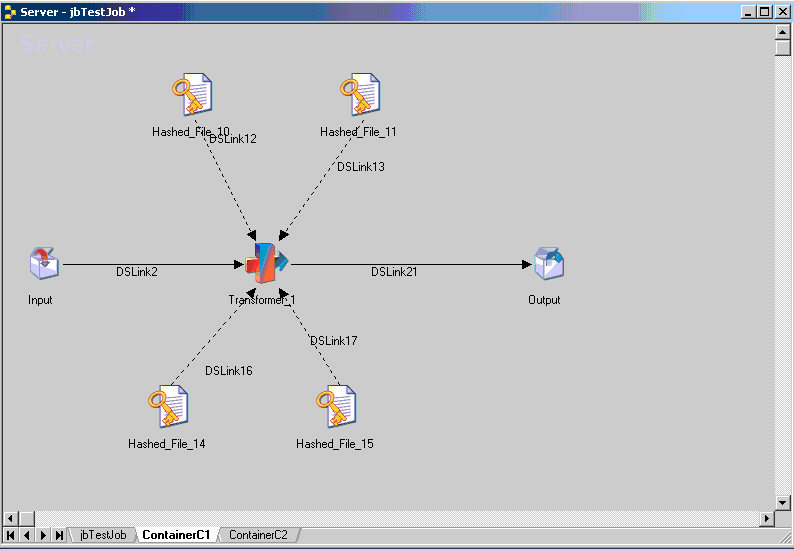Switch to the ContainerC2 tab
794x551 pixels.
click(x=257, y=535)
